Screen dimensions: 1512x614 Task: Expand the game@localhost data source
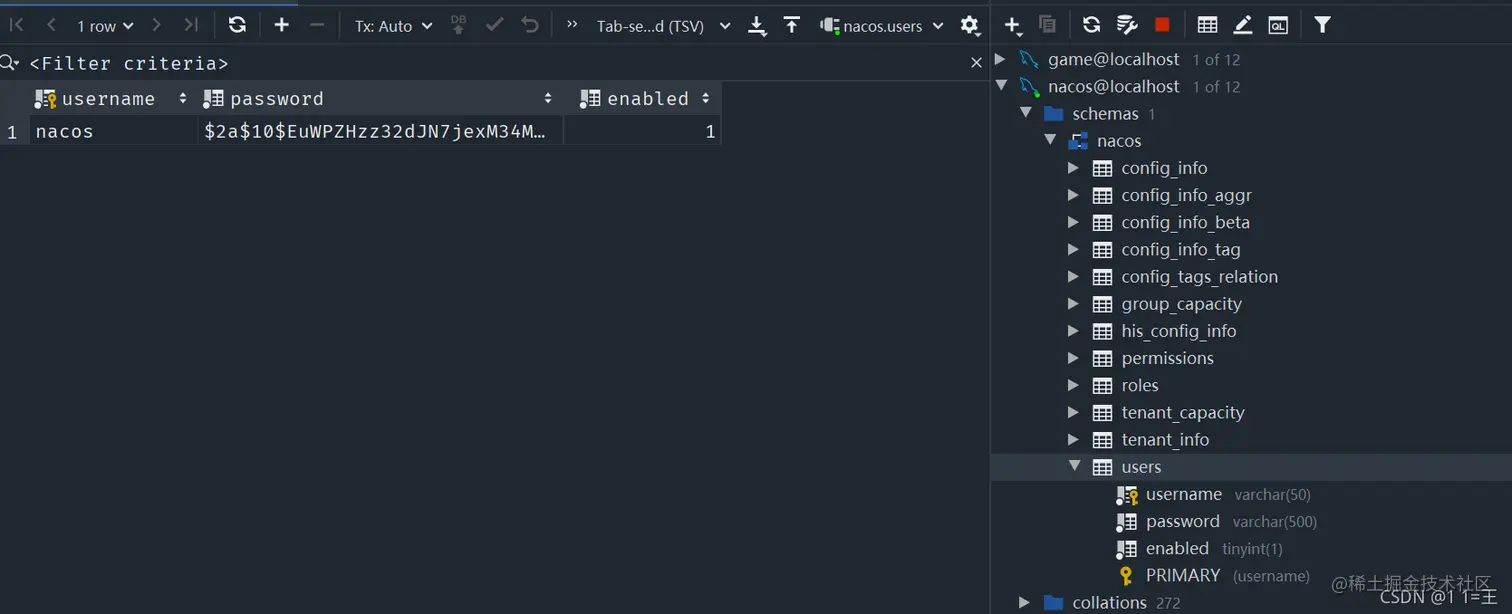coord(1000,59)
